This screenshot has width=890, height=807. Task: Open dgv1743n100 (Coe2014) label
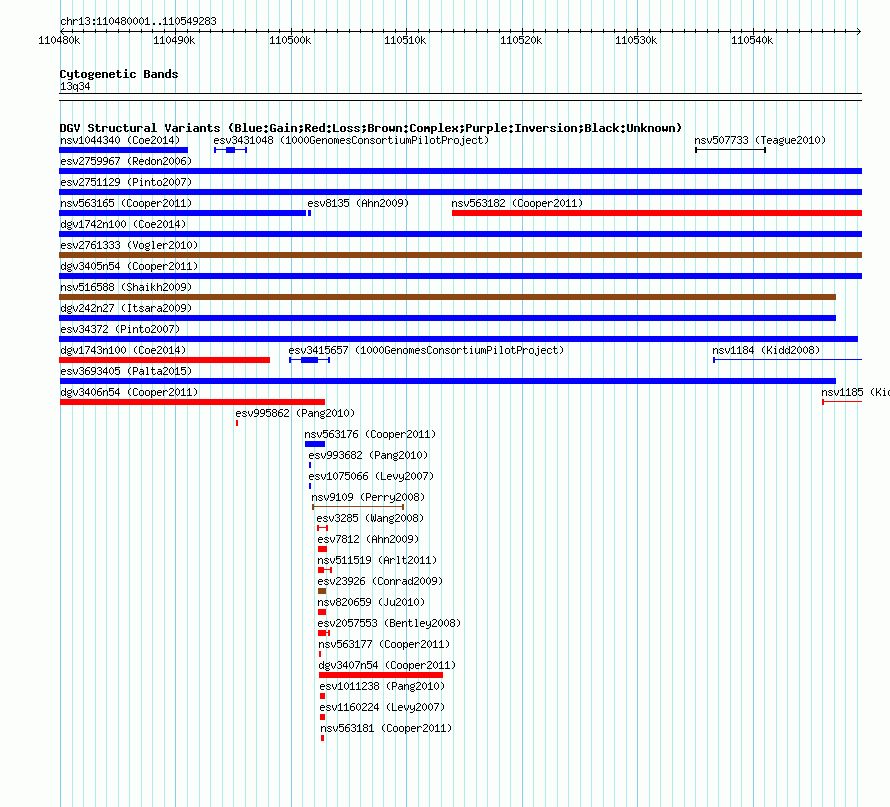[x=123, y=350]
